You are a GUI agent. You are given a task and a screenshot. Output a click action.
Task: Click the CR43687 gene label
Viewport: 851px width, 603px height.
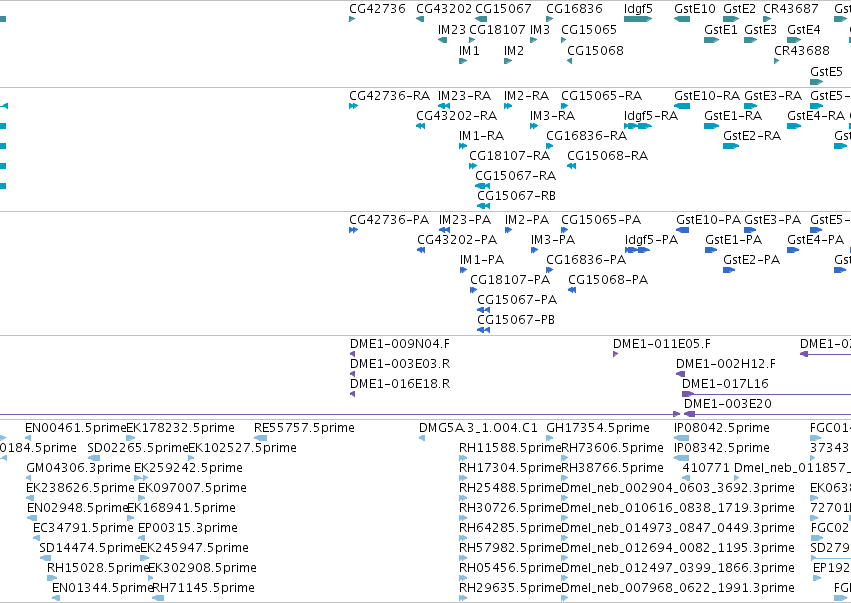[791, 9]
